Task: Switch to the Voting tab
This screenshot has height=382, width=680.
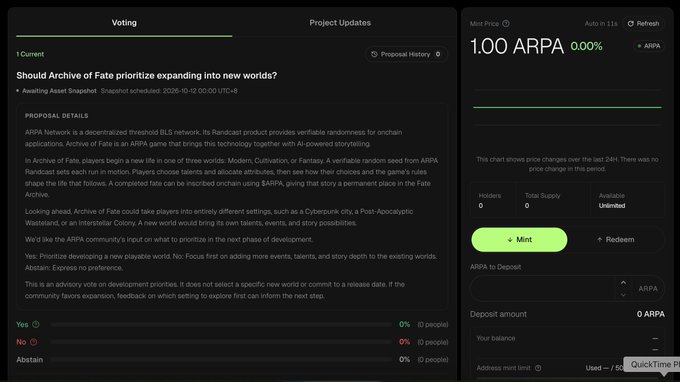Action: point(124,23)
